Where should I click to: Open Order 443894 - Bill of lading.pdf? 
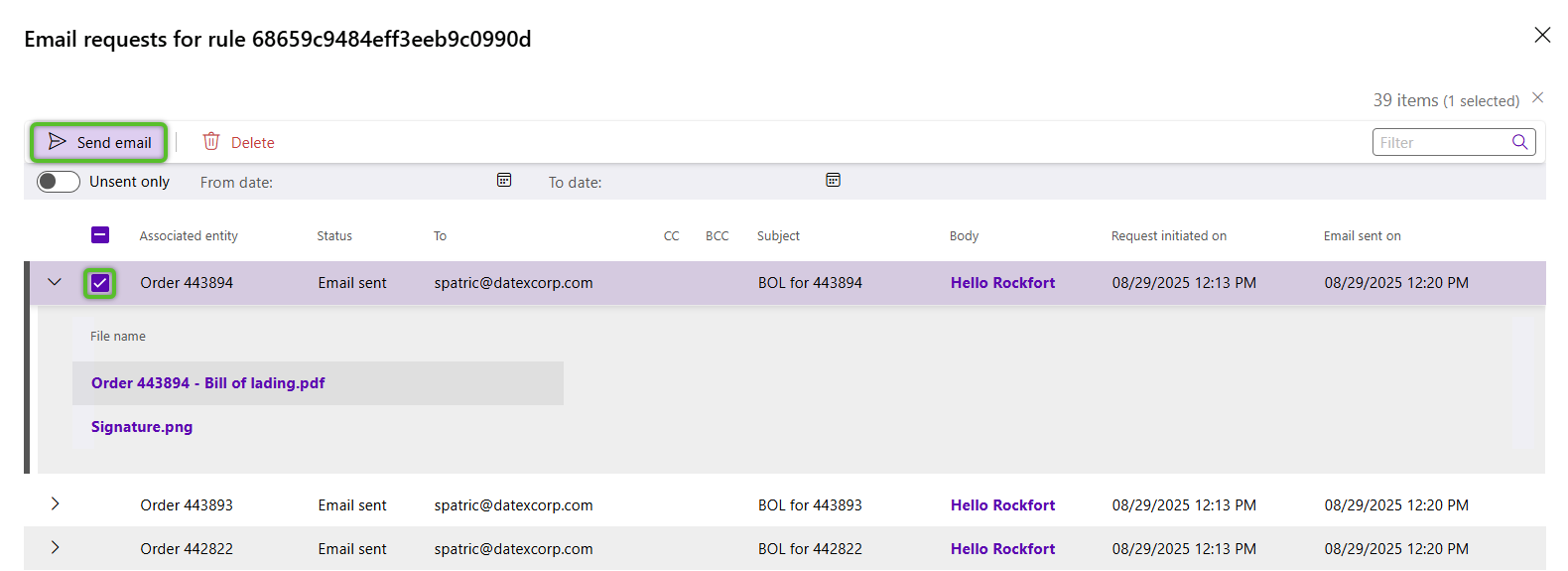[208, 383]
